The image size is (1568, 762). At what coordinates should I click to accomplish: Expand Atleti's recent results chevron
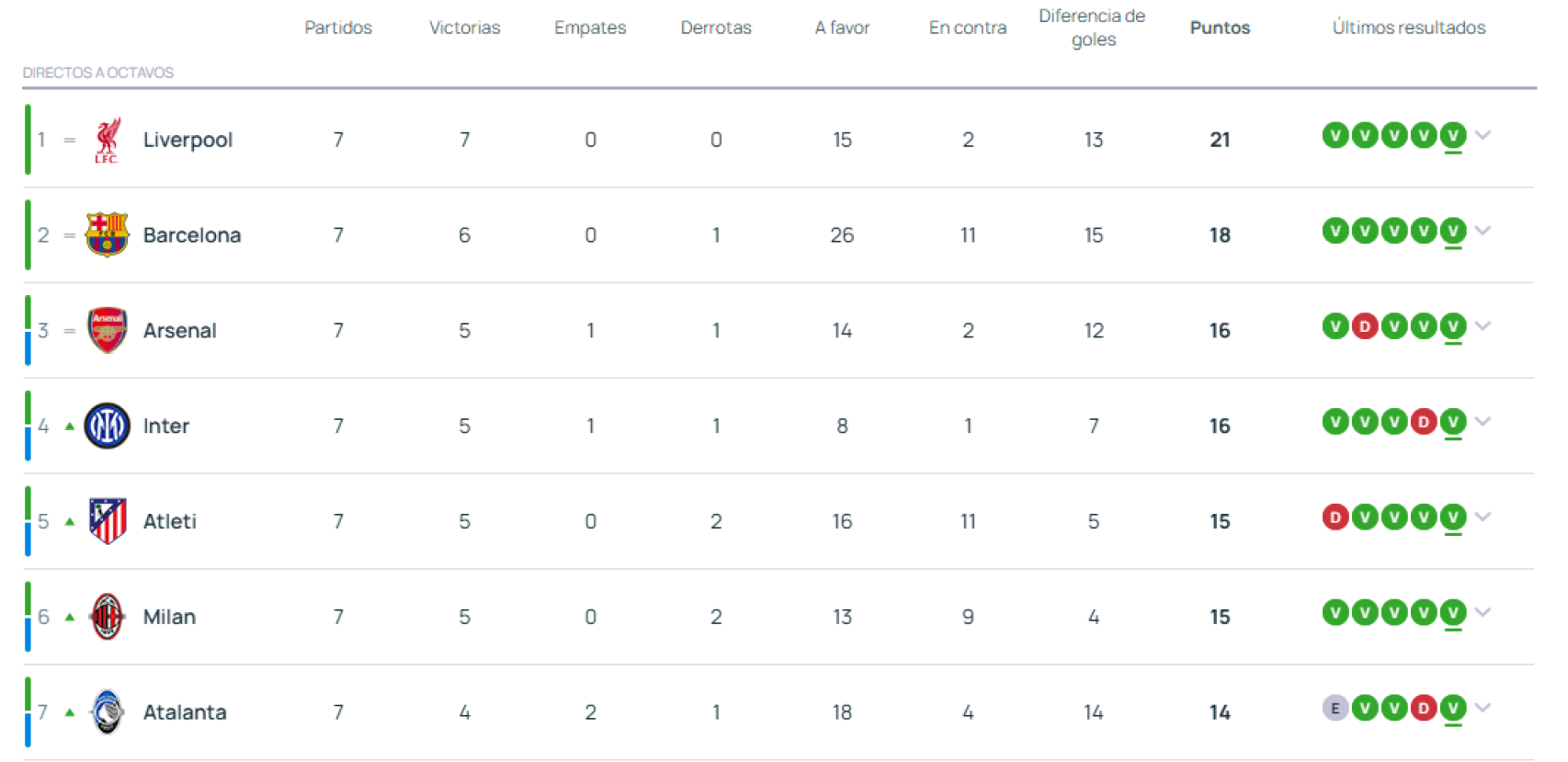(1483, 517)
